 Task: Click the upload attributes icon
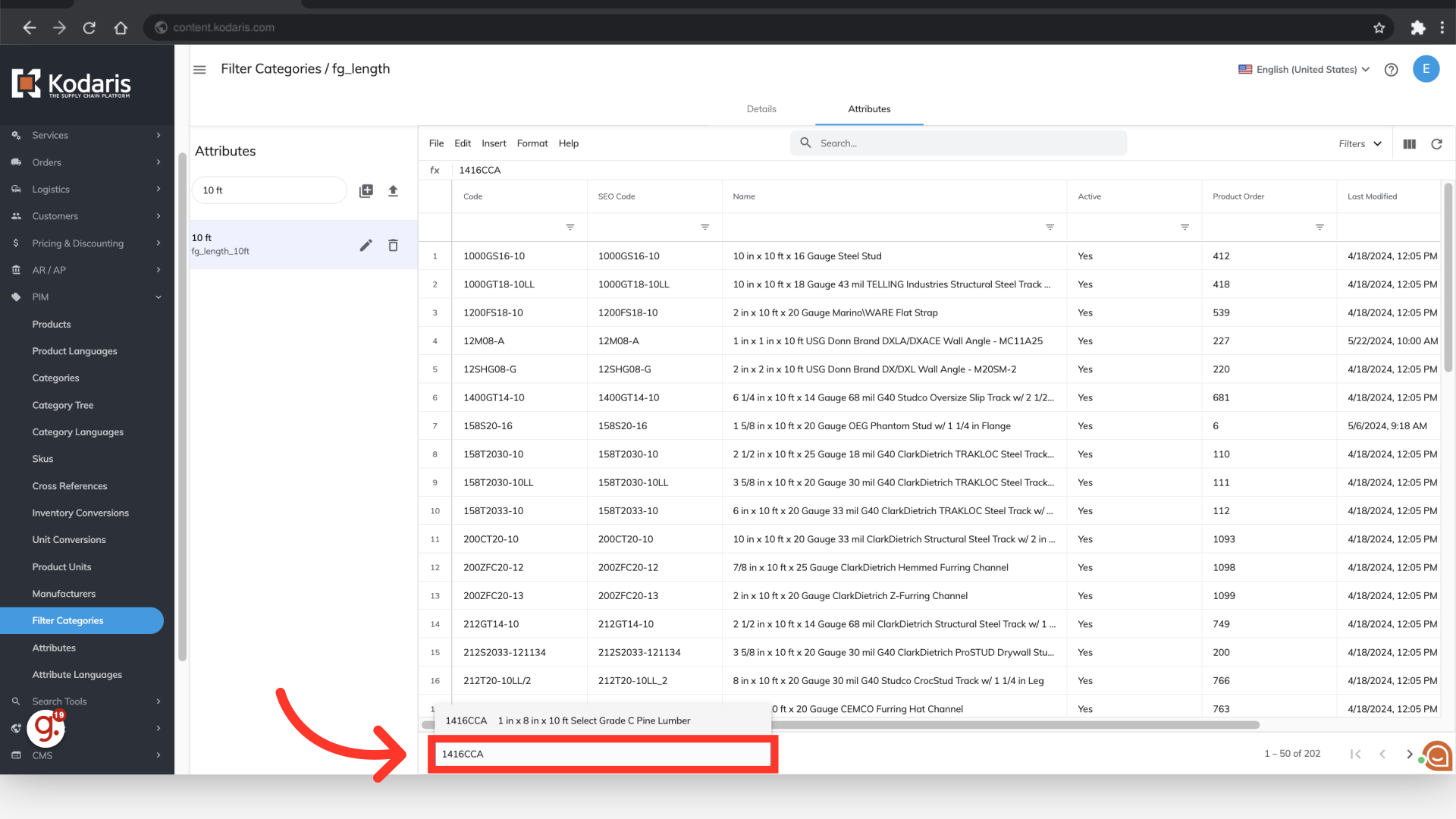click(393, 191)
